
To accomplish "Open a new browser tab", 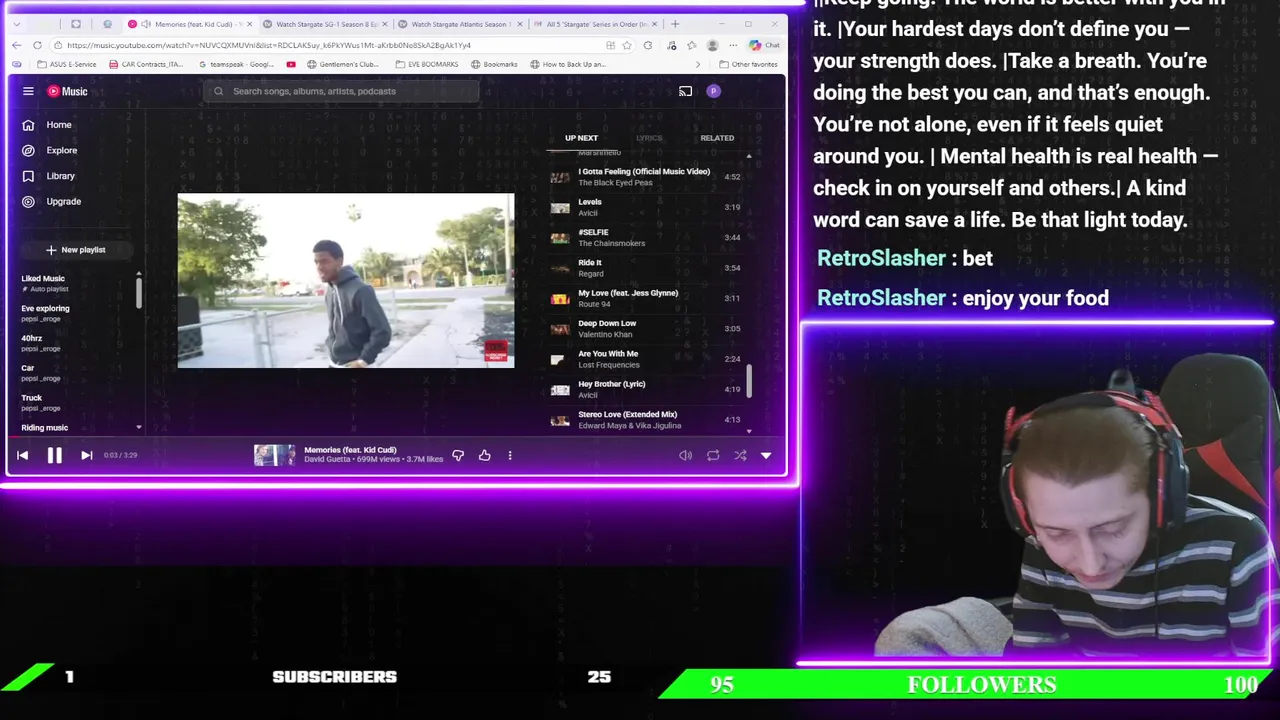I will pos(675,23).
